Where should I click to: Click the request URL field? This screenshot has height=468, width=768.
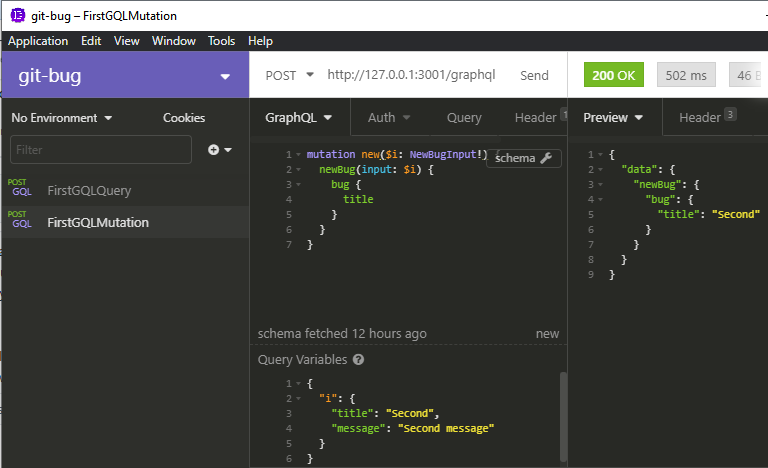tap(411, 74)
